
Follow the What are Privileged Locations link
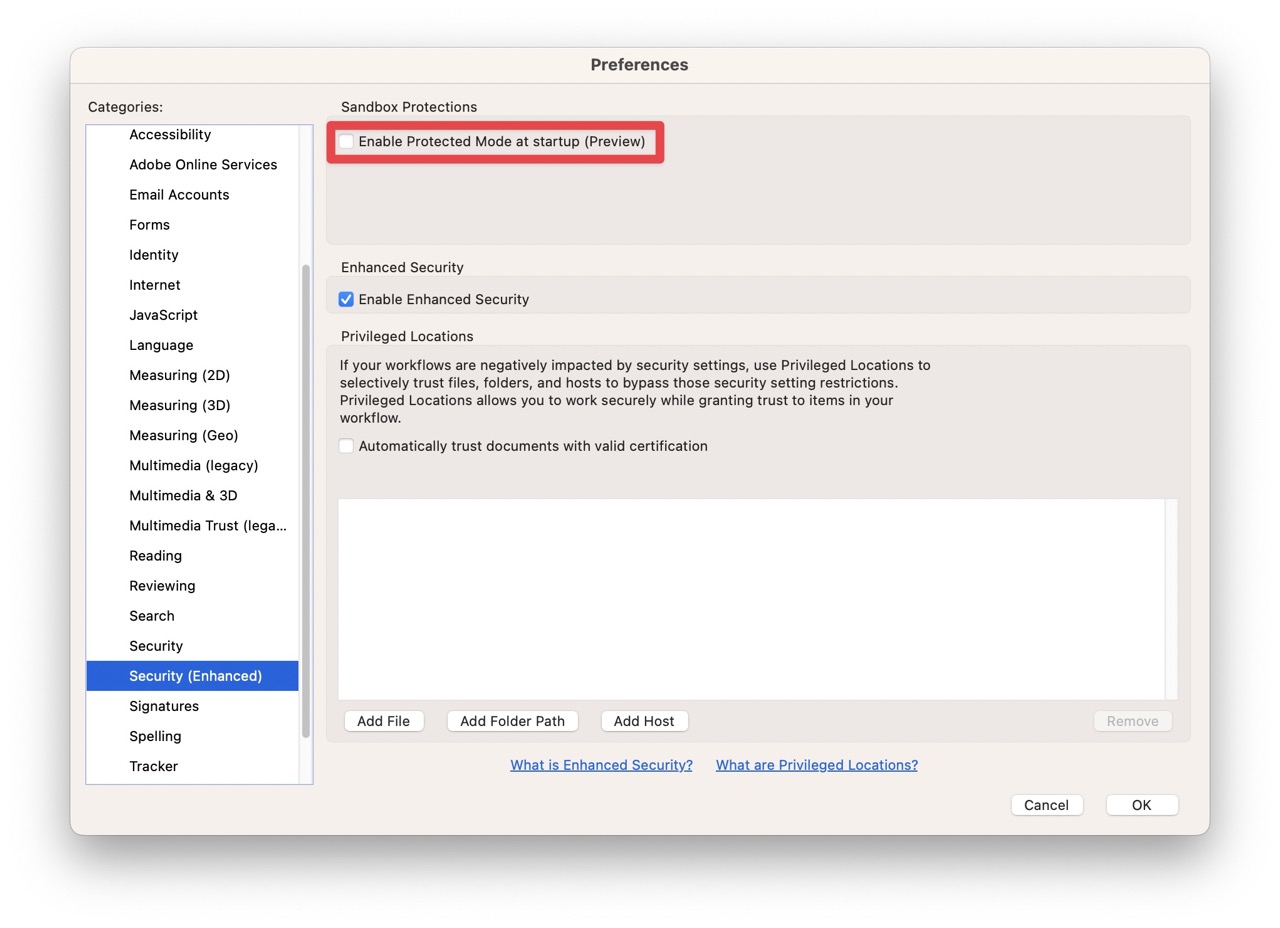point(817,764)
